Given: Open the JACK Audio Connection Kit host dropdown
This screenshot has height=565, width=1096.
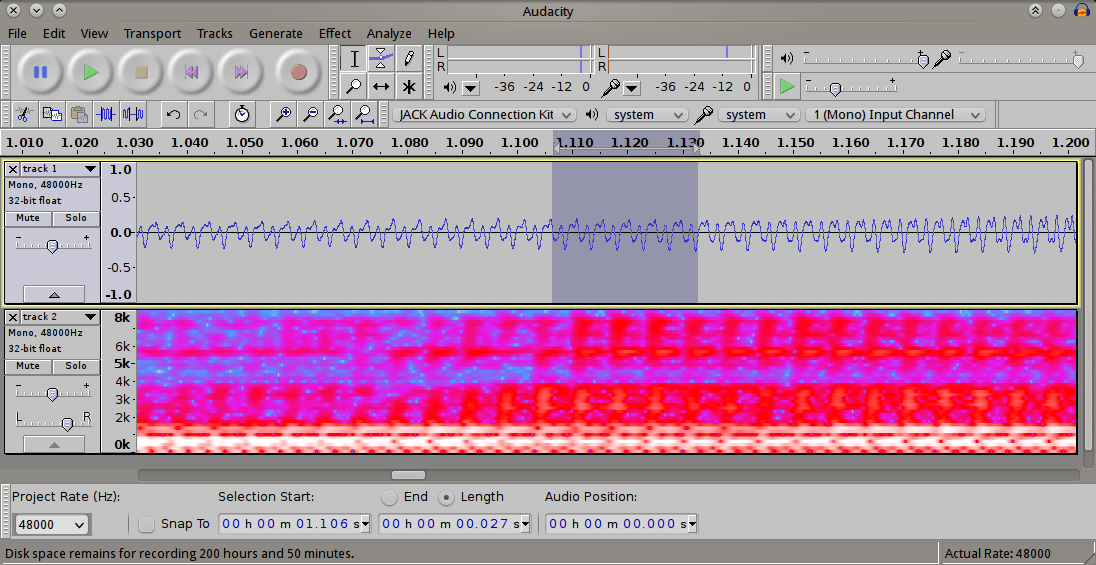Looking at the screenshot, I should (484, 115).
